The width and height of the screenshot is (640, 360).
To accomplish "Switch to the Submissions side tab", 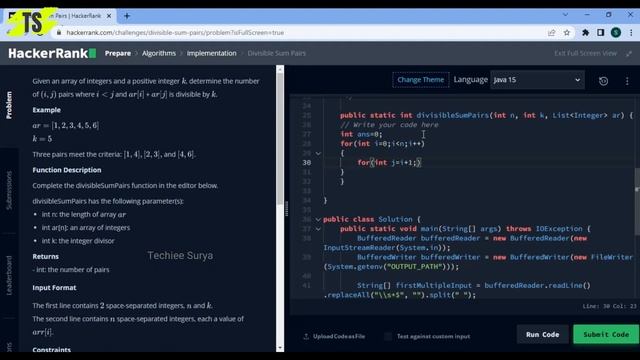I will 9,190.
